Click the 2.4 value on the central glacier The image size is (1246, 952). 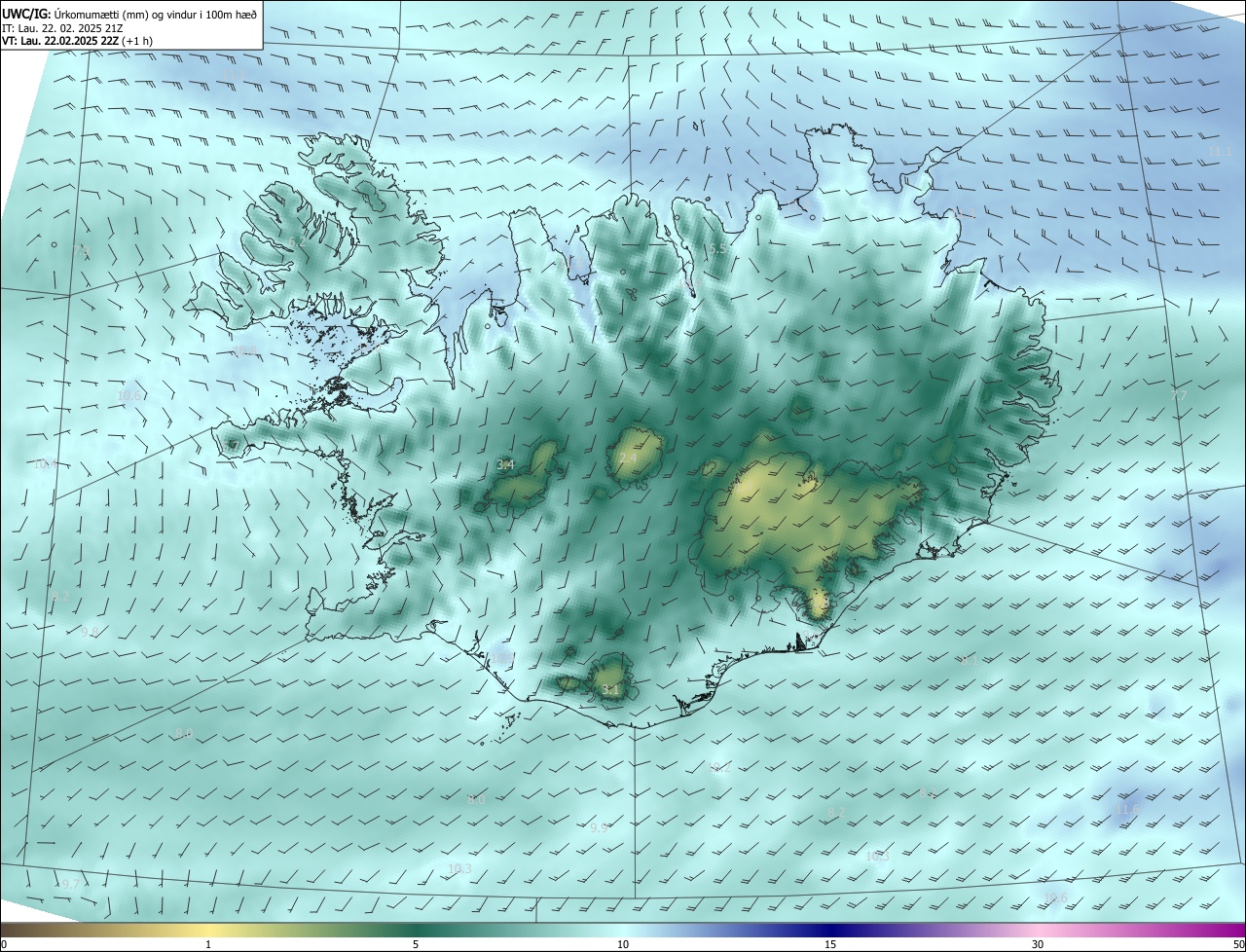(628, 458)
